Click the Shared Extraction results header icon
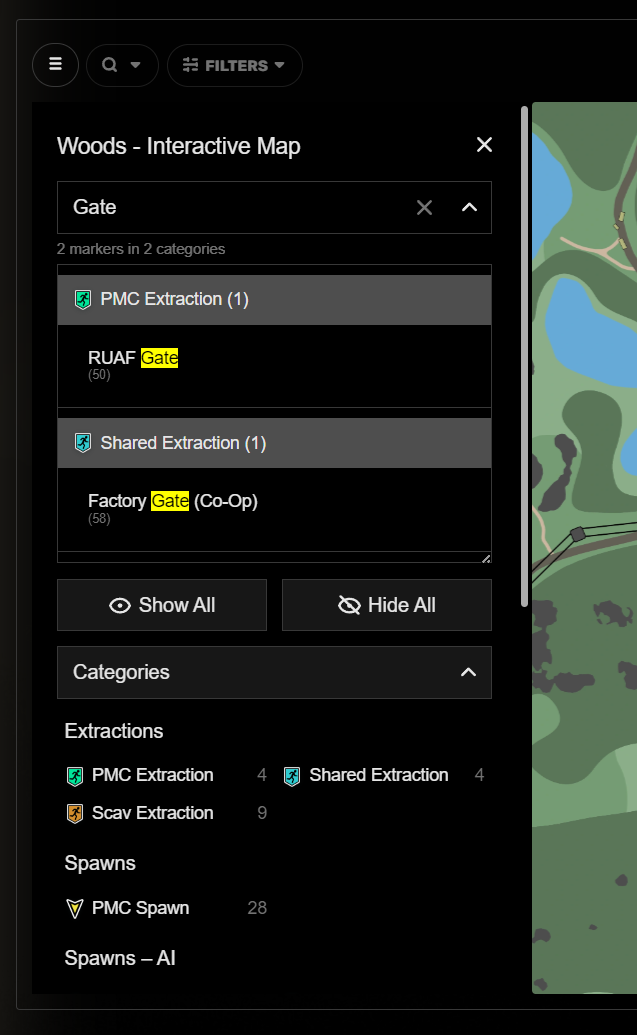637x1035 pixels. 83,443
